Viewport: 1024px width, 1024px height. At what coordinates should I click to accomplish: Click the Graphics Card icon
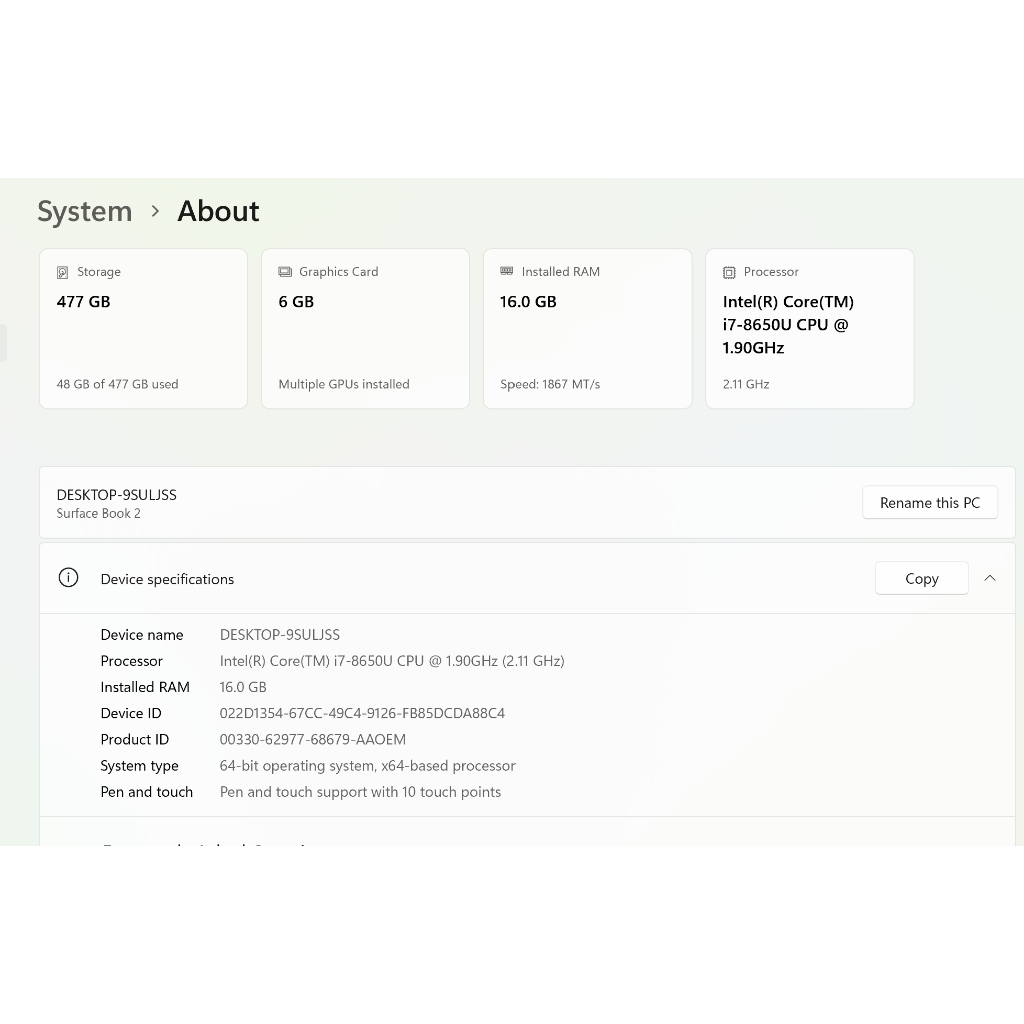[285, 272]
